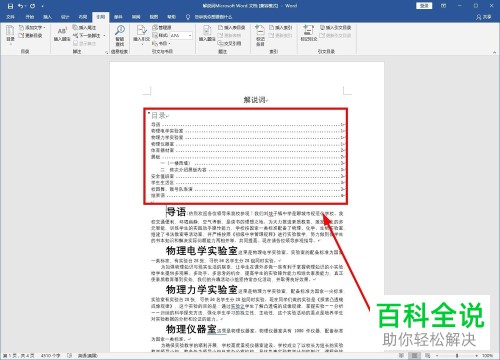Click 插入引文目录 (Insert Table of Authorities)
The width and height of the screenshot is (500, 360).
click(335, 27)
